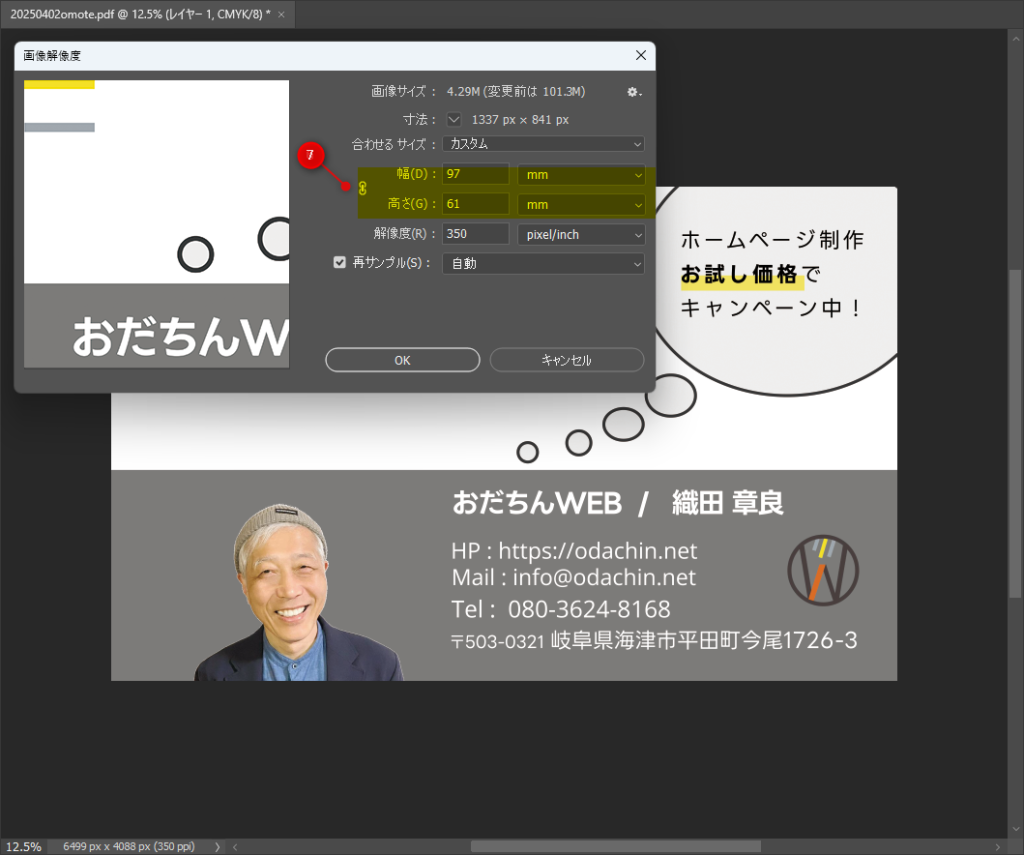The image size is (1024, 855).
Task: Click the horizontal scrollbar left arrow
Action: [234, 847]
